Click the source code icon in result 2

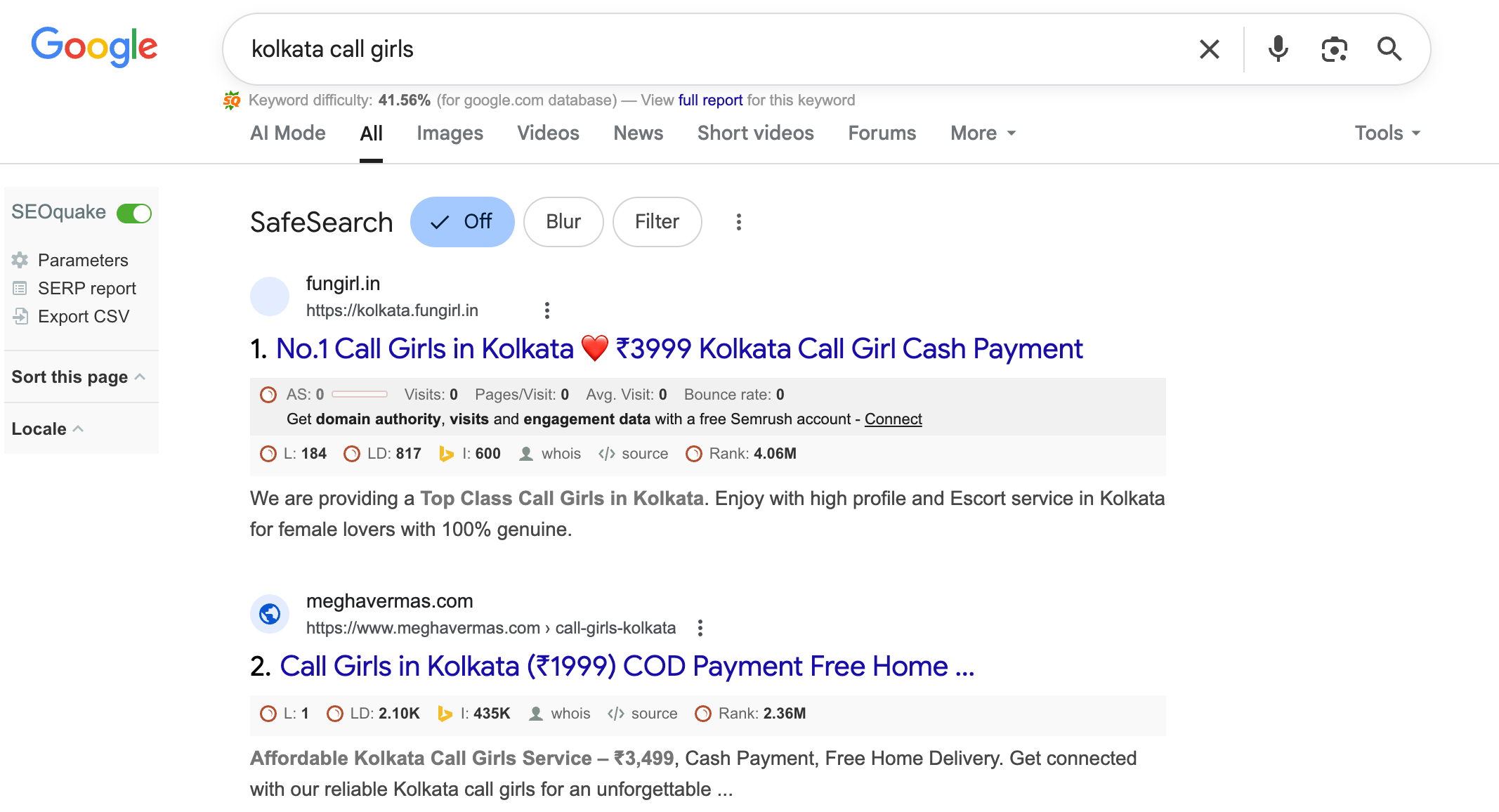(x=616, y=714)
